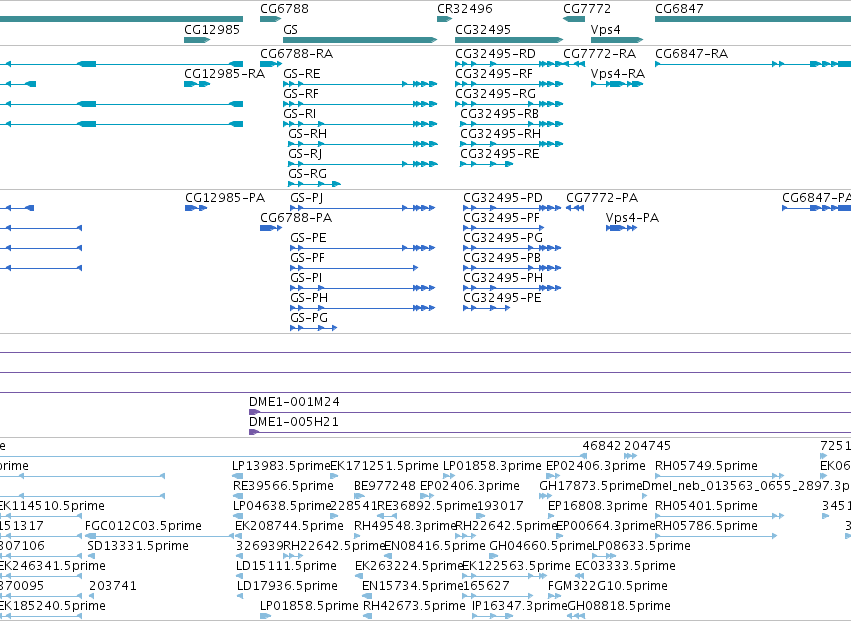
Task: Select protein CG32495-PB
Action: pyautogui.click(x=512, y=268)
